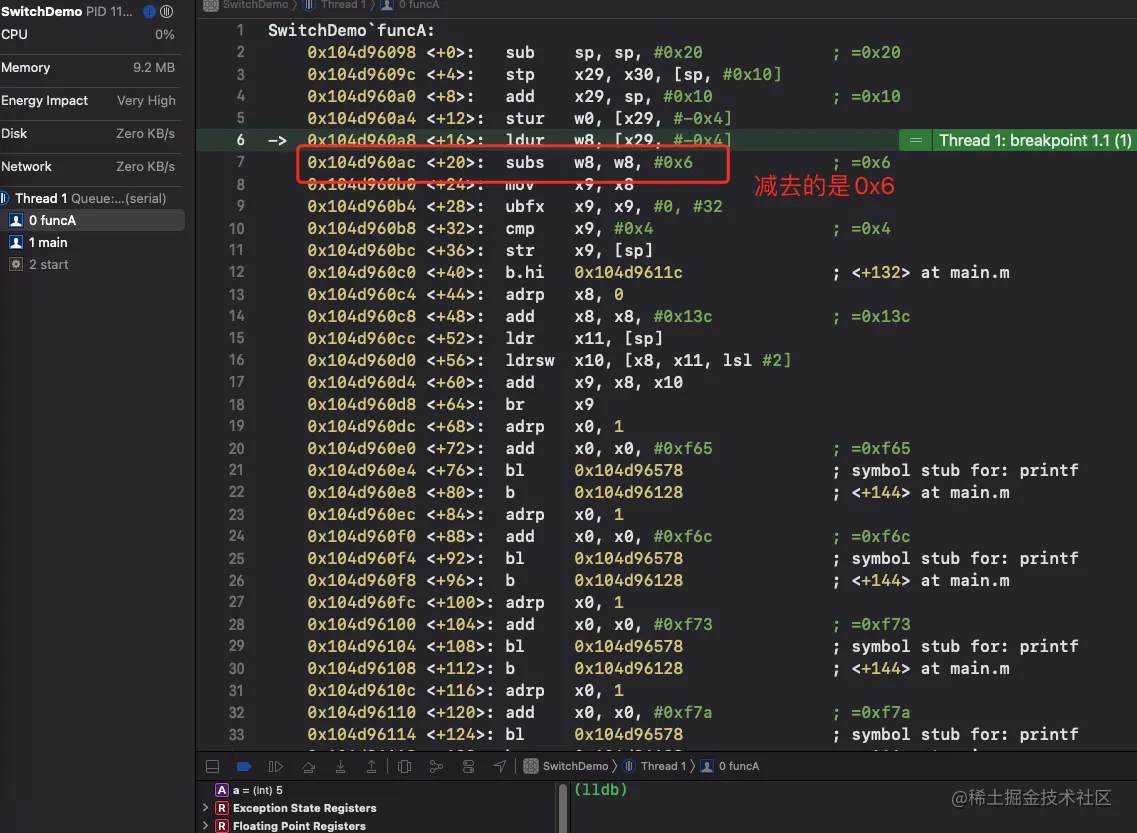This screenshot has width=1137, height=833.
Task: Open the Debug View Hierarchy tool
Action: tap(405, 766)
